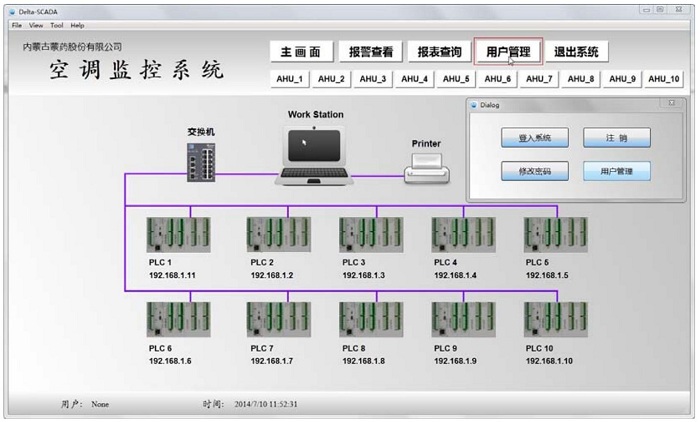700x422 pixels.
Task: Click the IP text 192.168.1.2
Action: [x=272, y=275]
